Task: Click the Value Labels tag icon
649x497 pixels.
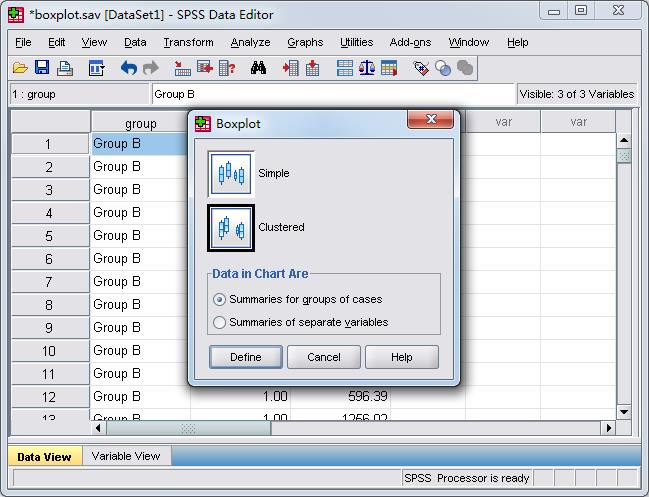Action: click(421, 68)
